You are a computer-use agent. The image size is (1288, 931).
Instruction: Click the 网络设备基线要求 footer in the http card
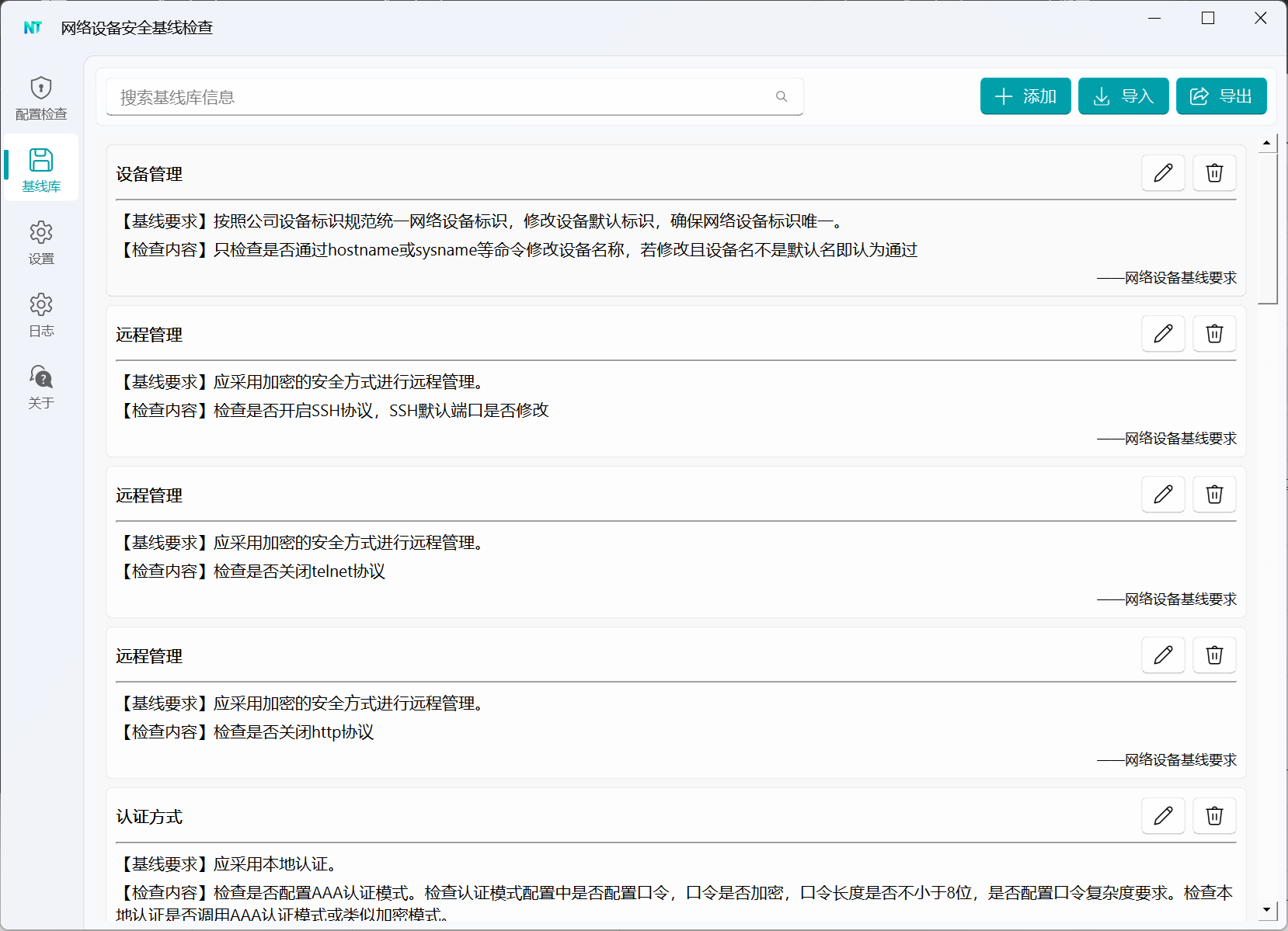point(1167,760)
